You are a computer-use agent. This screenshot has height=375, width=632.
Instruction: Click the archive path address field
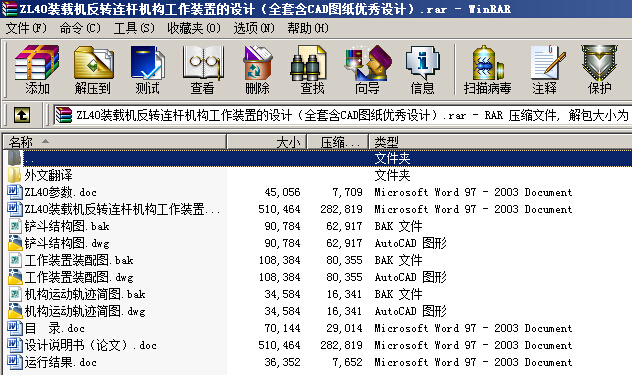pos(343,115)
